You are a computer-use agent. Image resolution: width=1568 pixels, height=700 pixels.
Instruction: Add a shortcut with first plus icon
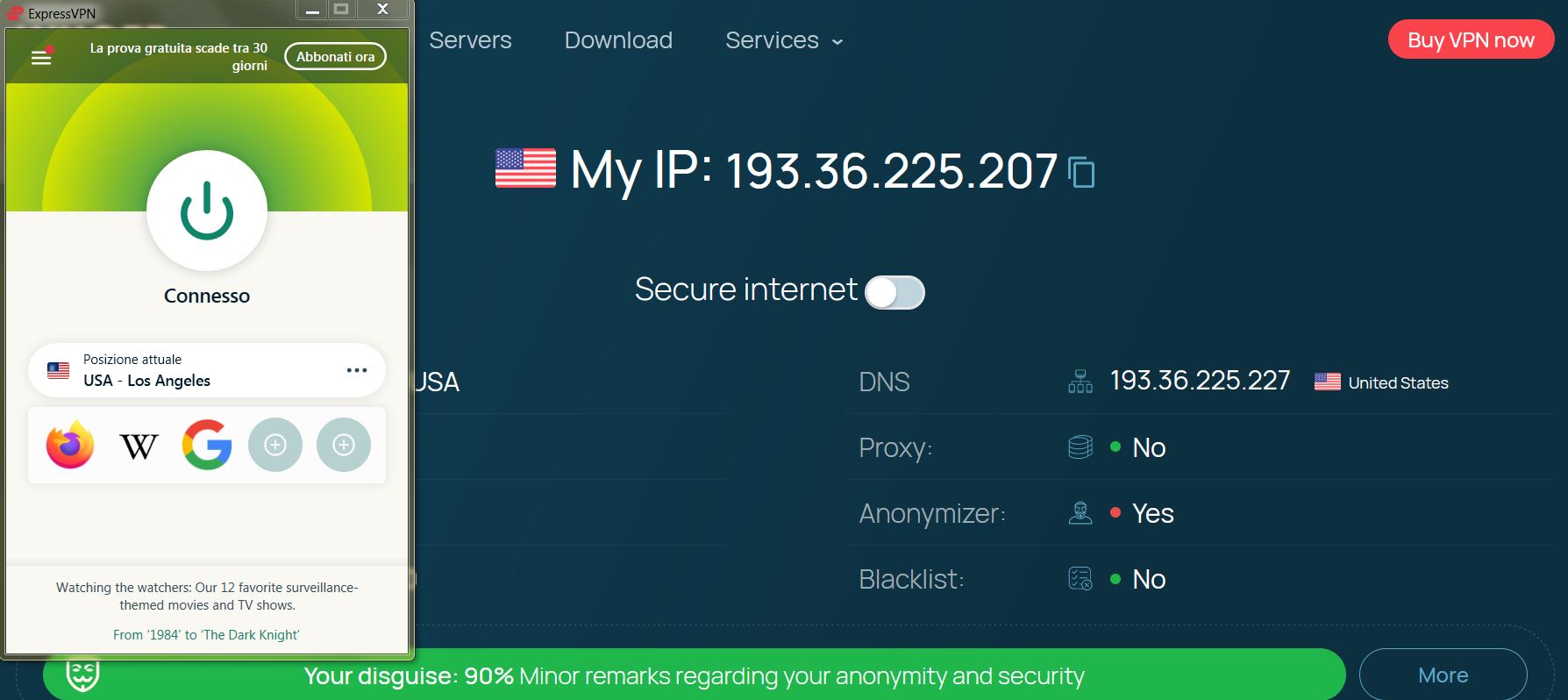pos(275,446)
